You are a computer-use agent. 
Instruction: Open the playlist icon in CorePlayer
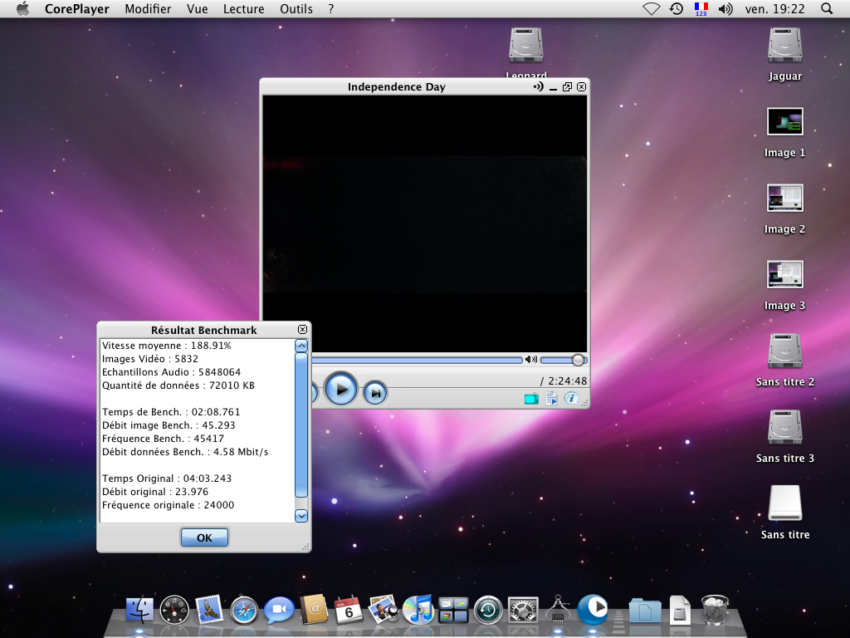(x=551, y=398)
